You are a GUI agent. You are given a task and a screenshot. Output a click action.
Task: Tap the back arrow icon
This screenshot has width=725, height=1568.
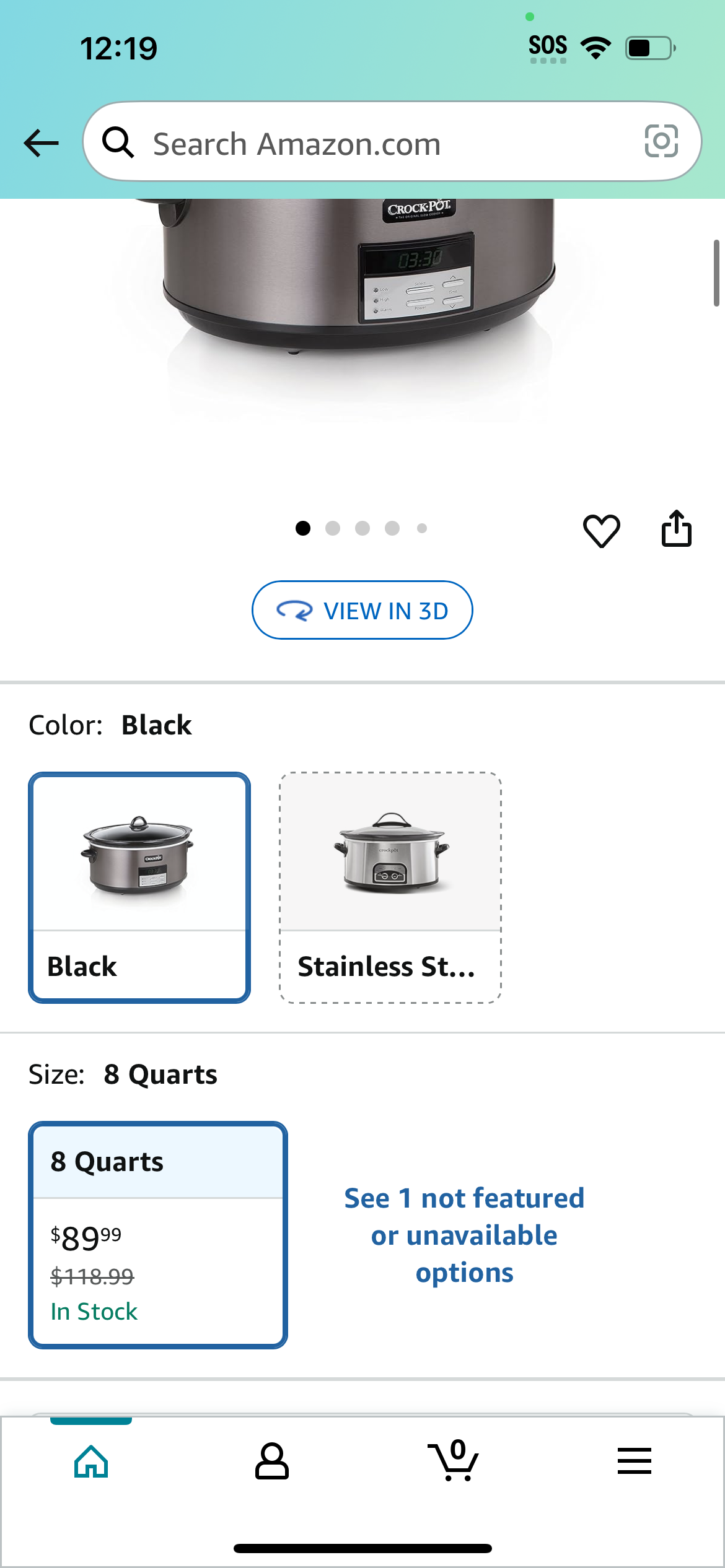pos(41,143)
